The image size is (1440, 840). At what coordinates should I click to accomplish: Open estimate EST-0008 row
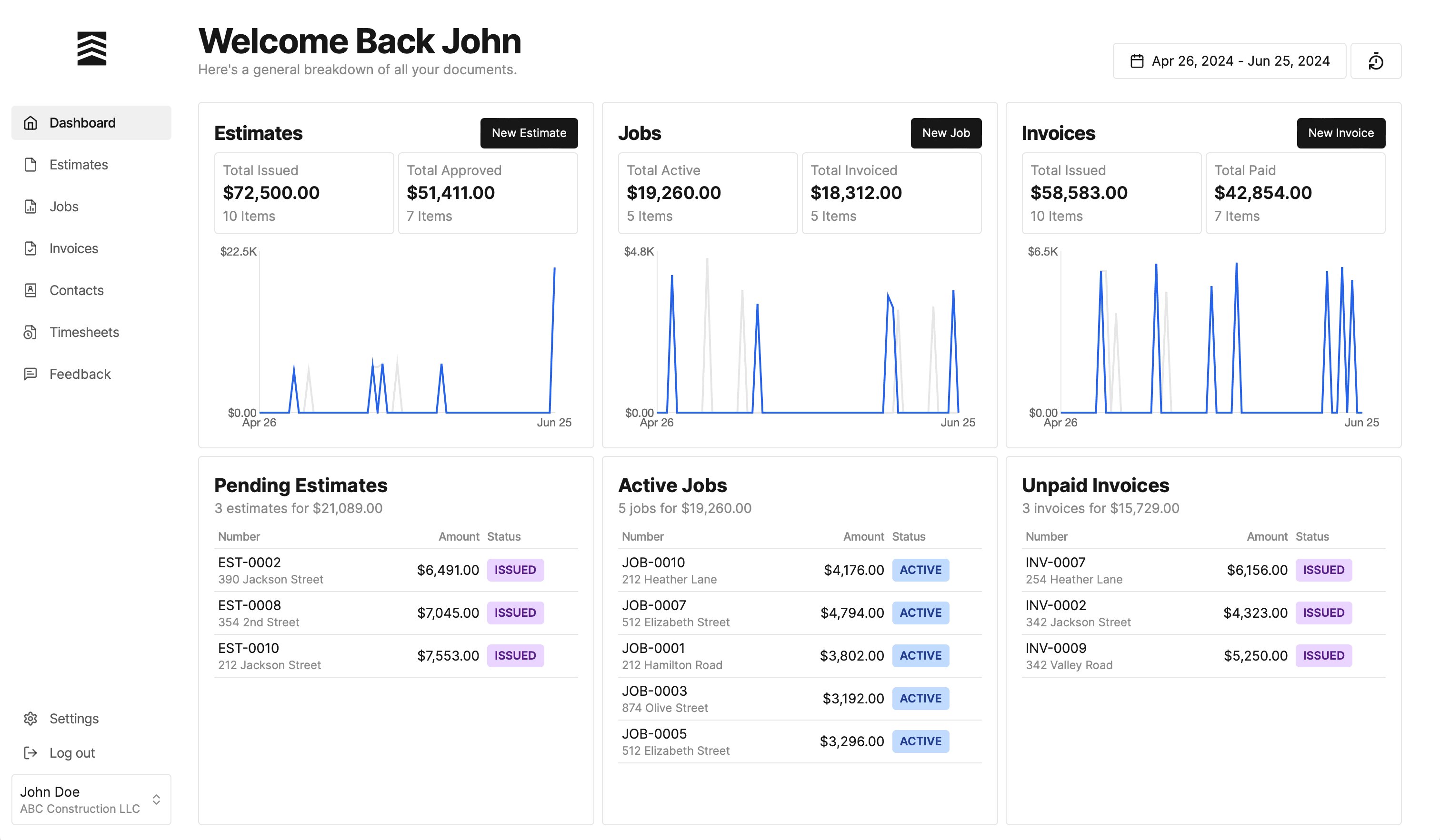[x=396, y=613]
